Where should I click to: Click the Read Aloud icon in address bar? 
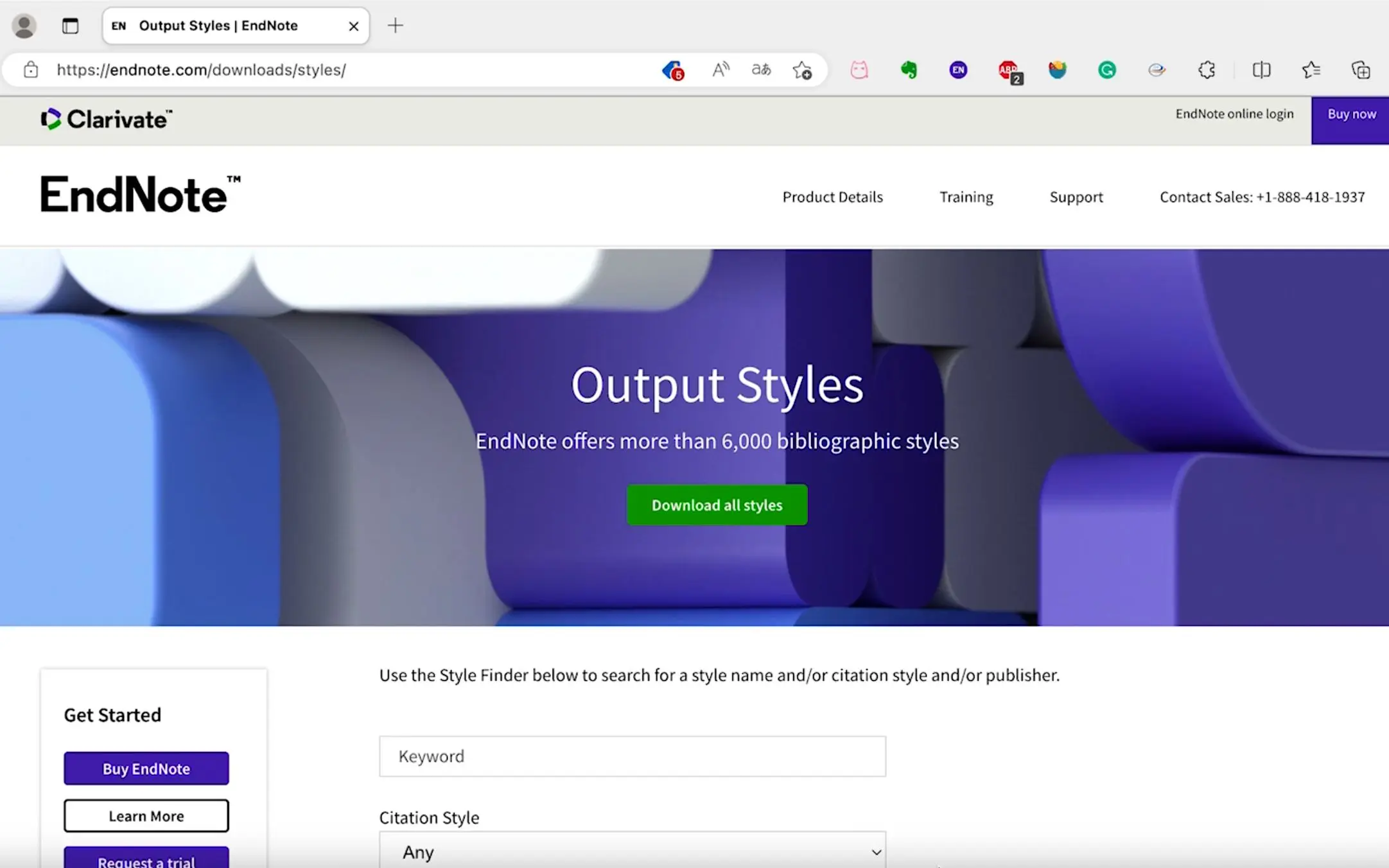point(721,70)
